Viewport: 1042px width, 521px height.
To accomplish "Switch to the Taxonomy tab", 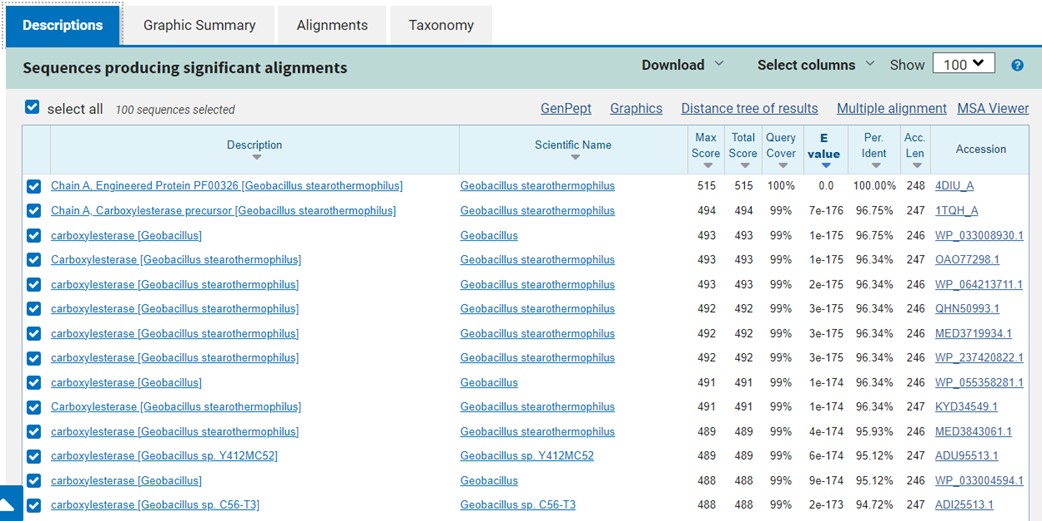I will (441, 25).
